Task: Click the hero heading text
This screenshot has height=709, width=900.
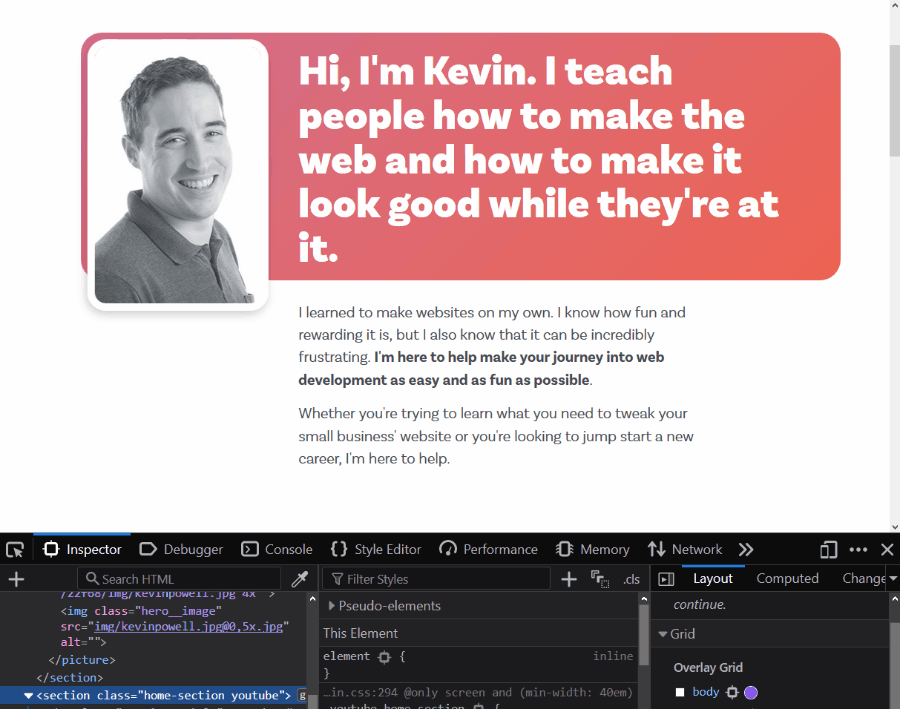Action: (538, 159)
